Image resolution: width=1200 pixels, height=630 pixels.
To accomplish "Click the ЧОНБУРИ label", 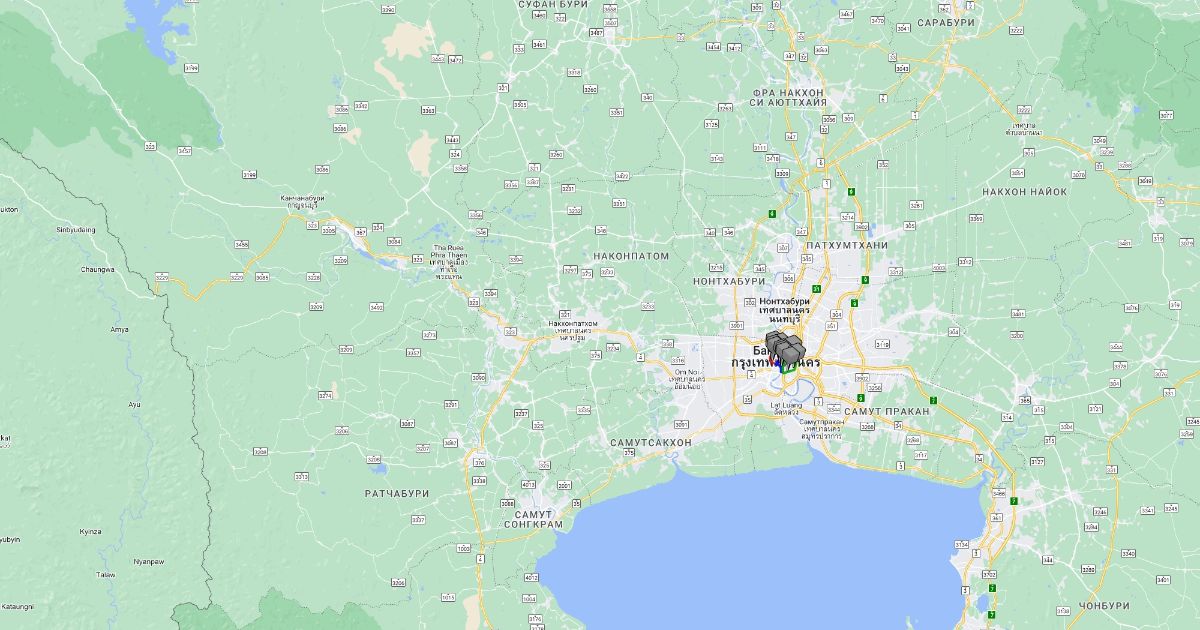I will point(1104,606).
